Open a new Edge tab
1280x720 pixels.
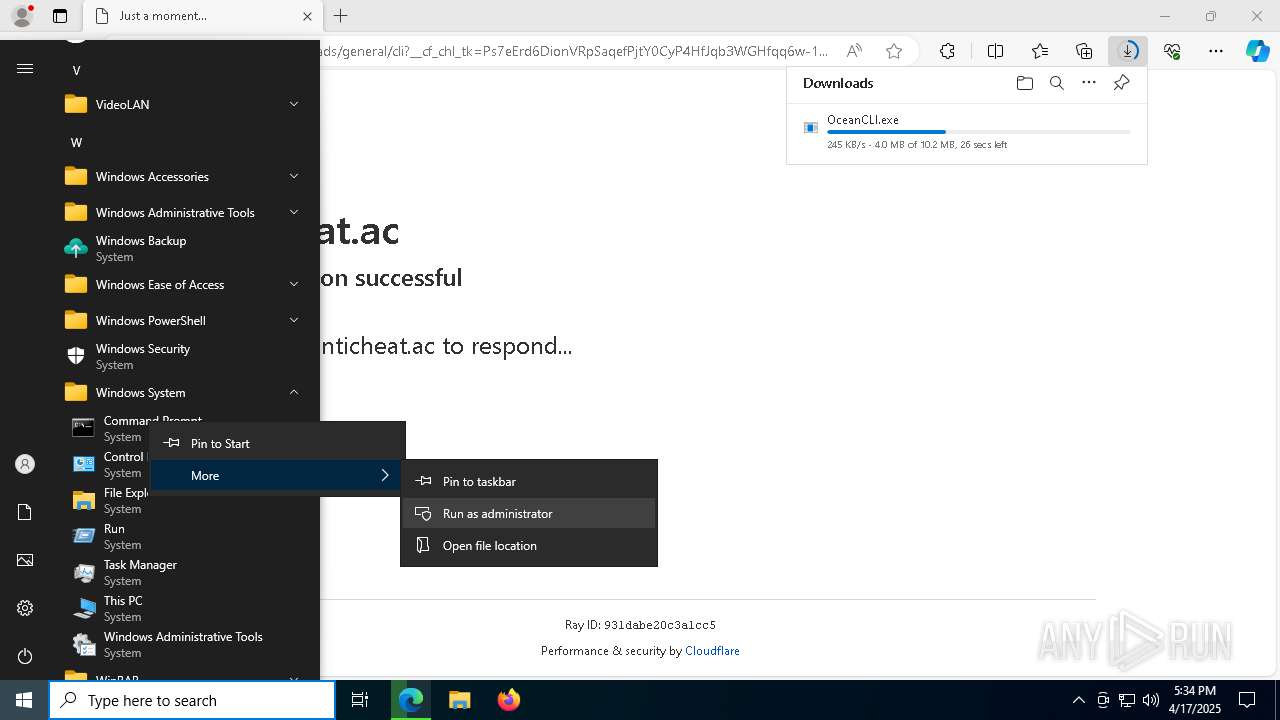tap(341, 16)
